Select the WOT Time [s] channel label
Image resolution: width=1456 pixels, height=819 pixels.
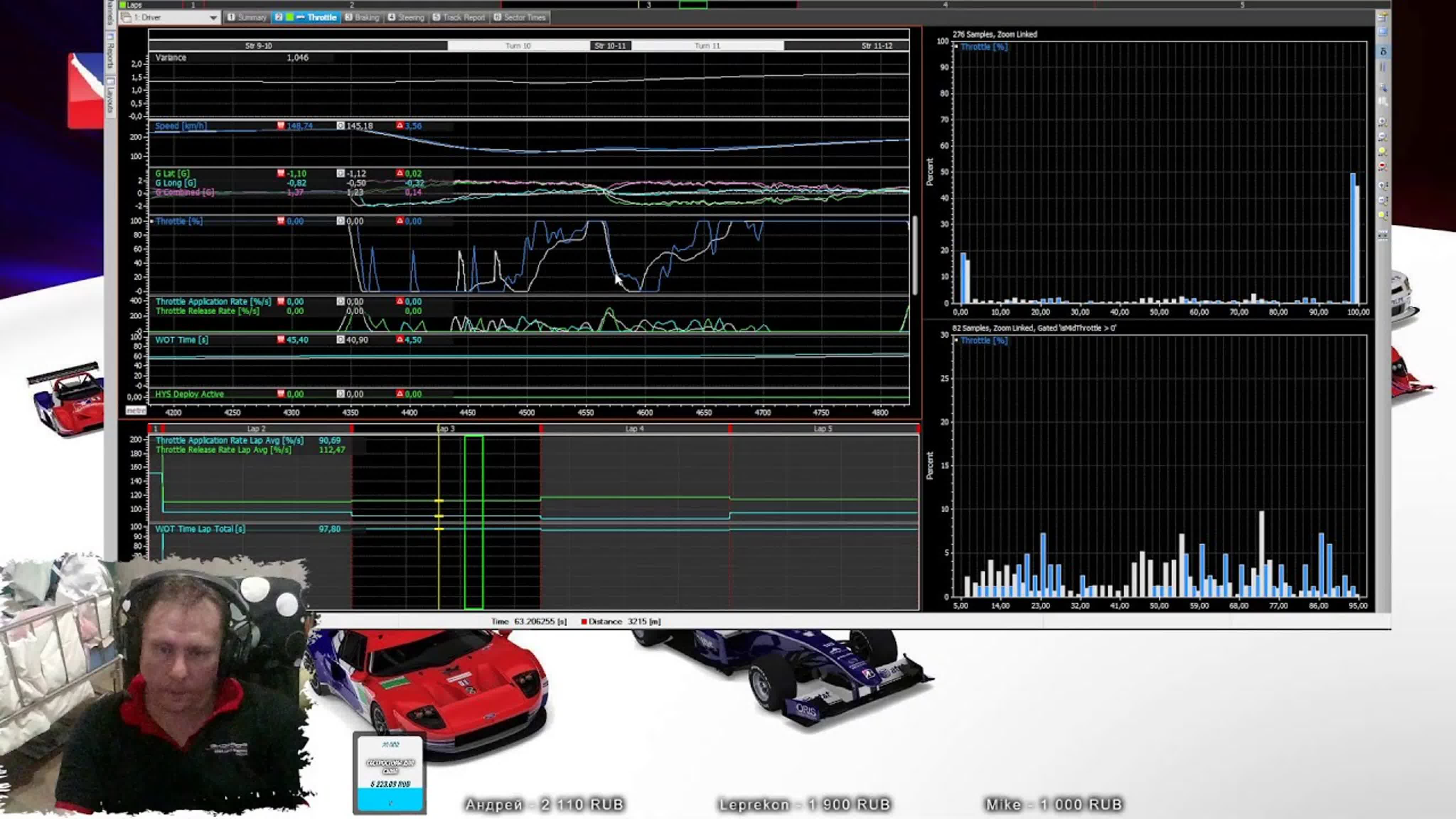(181, 340)
